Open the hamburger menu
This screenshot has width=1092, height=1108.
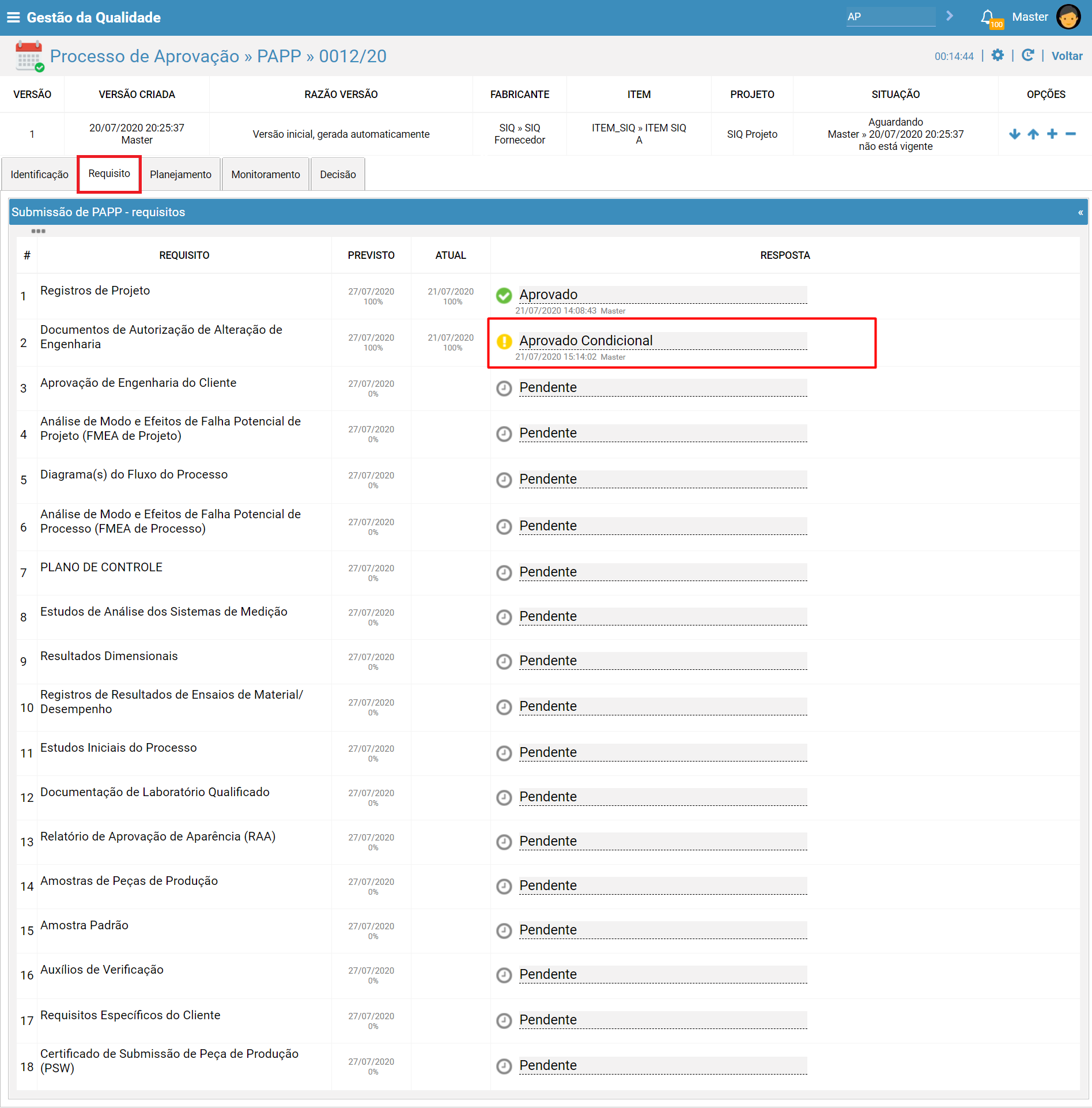(x=13, y=17)
